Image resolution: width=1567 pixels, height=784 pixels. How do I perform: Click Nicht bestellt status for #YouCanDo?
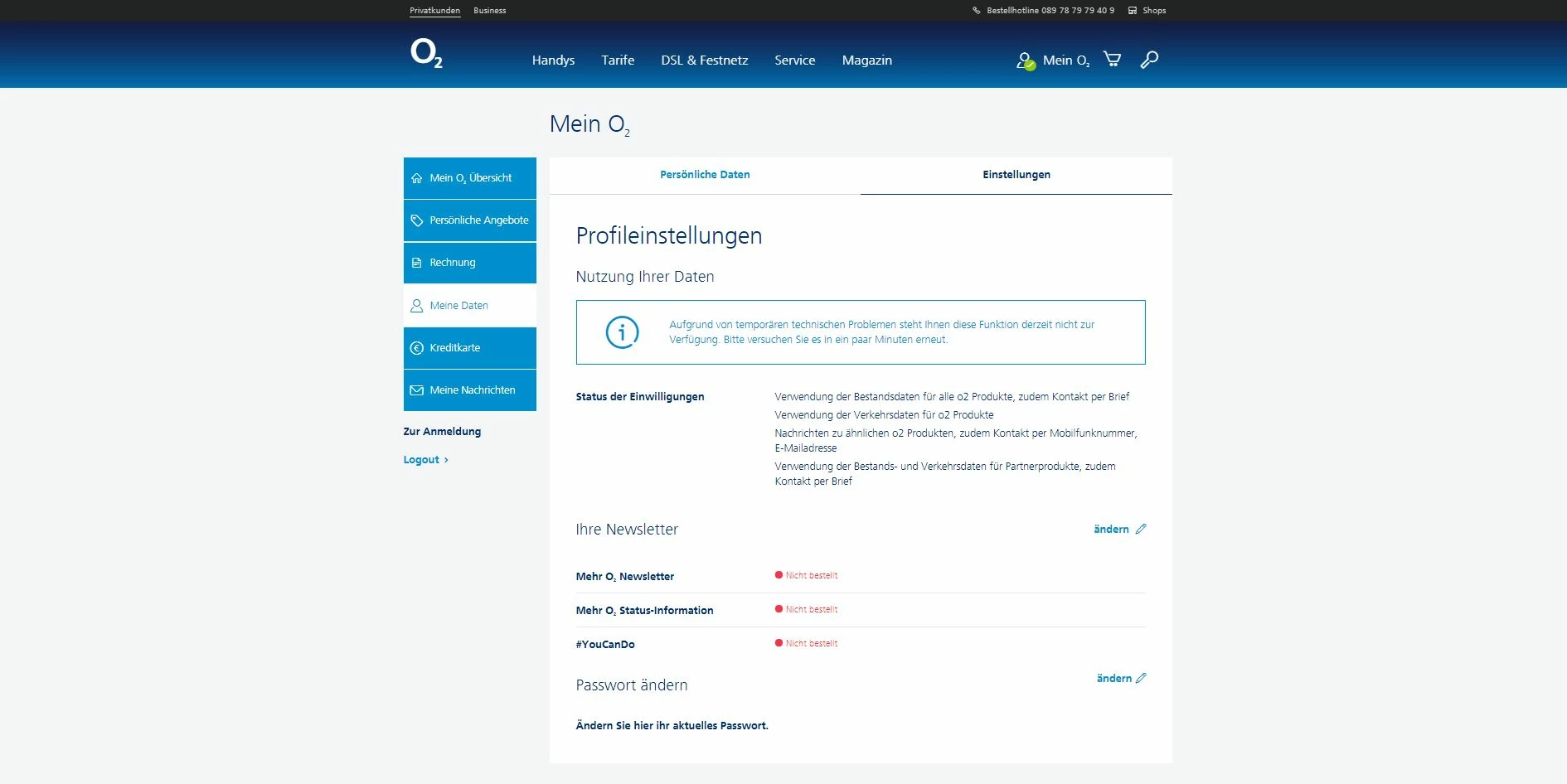coord(812,643)
